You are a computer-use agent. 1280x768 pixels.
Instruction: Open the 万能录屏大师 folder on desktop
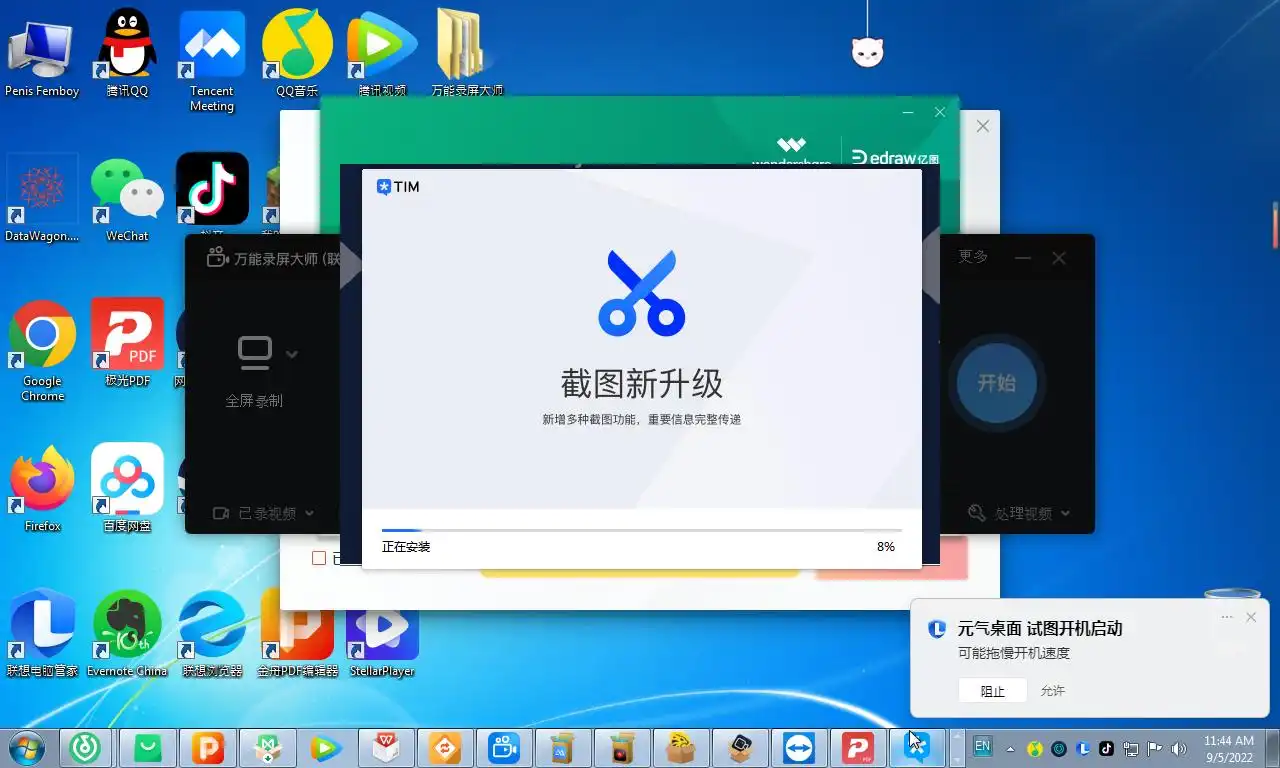467,52
